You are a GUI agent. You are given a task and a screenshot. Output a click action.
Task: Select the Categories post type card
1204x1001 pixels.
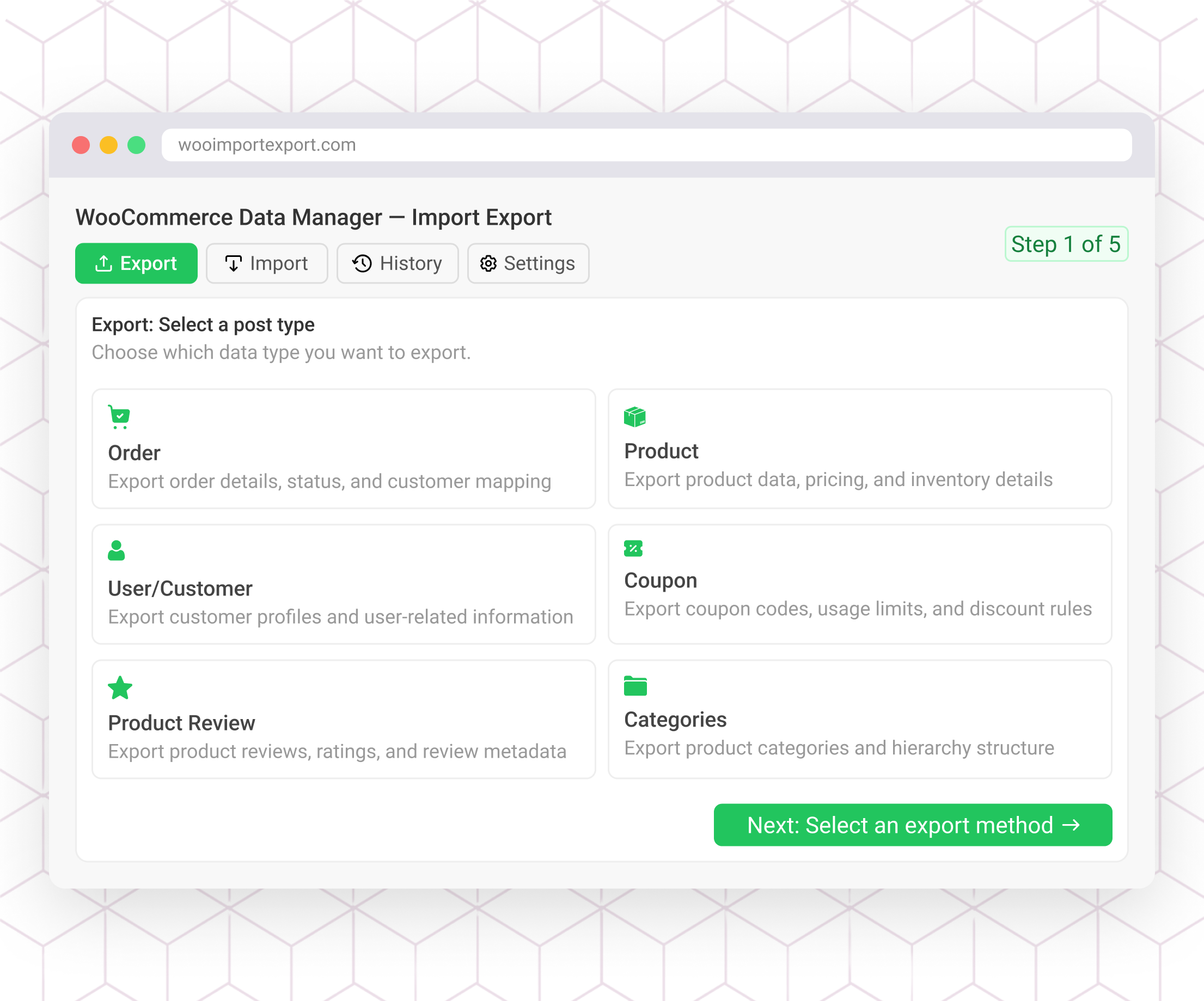click(x=860, y=719)
